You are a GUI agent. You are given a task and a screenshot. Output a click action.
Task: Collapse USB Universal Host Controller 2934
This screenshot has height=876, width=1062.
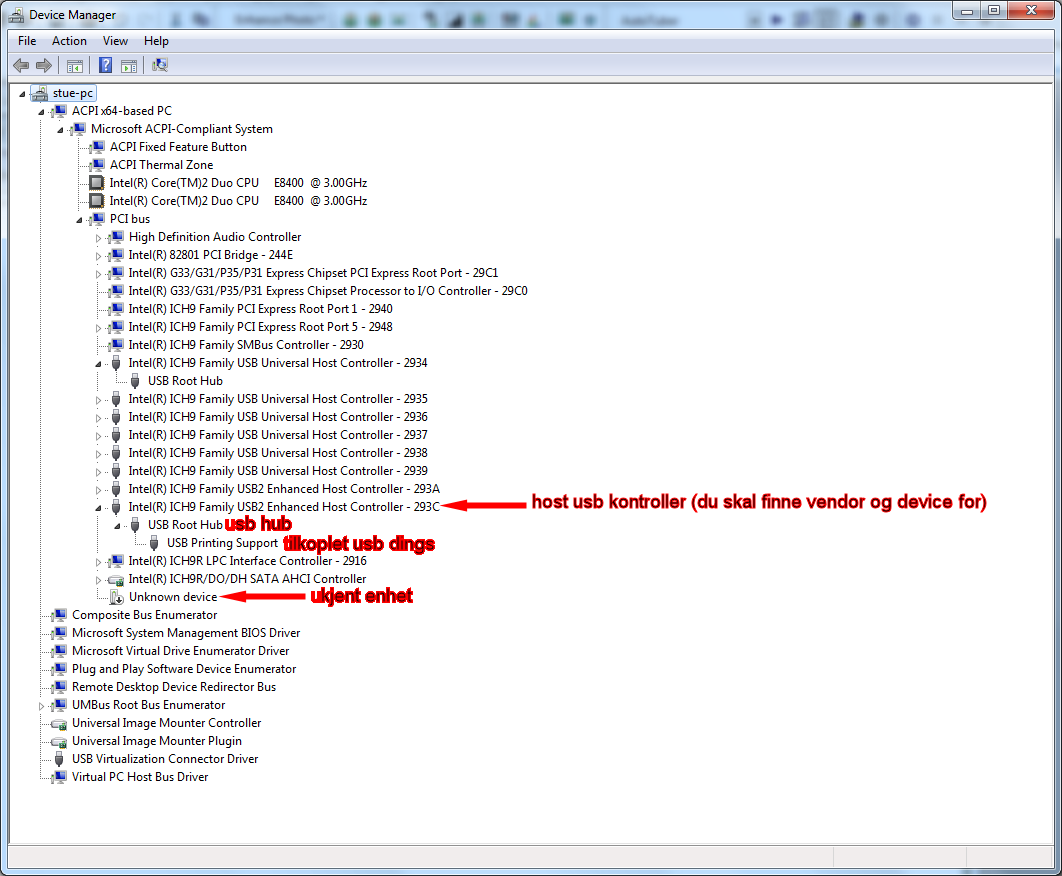pos(98,364)
